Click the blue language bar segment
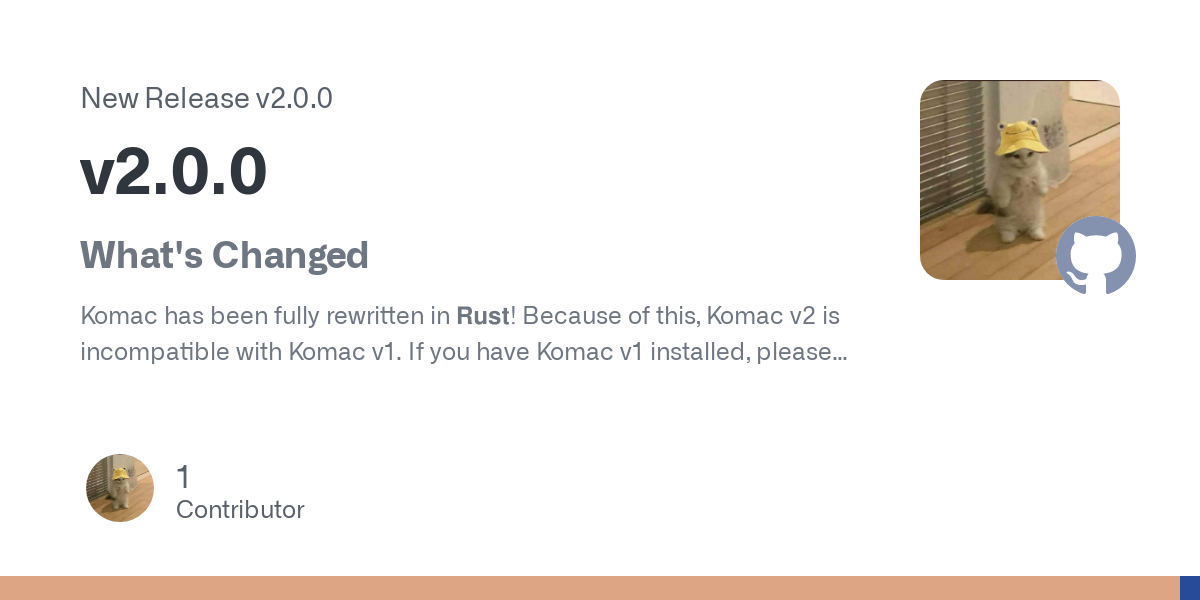The width and height of the screenshot is (1200, 600). click(x=1190, y=588)
